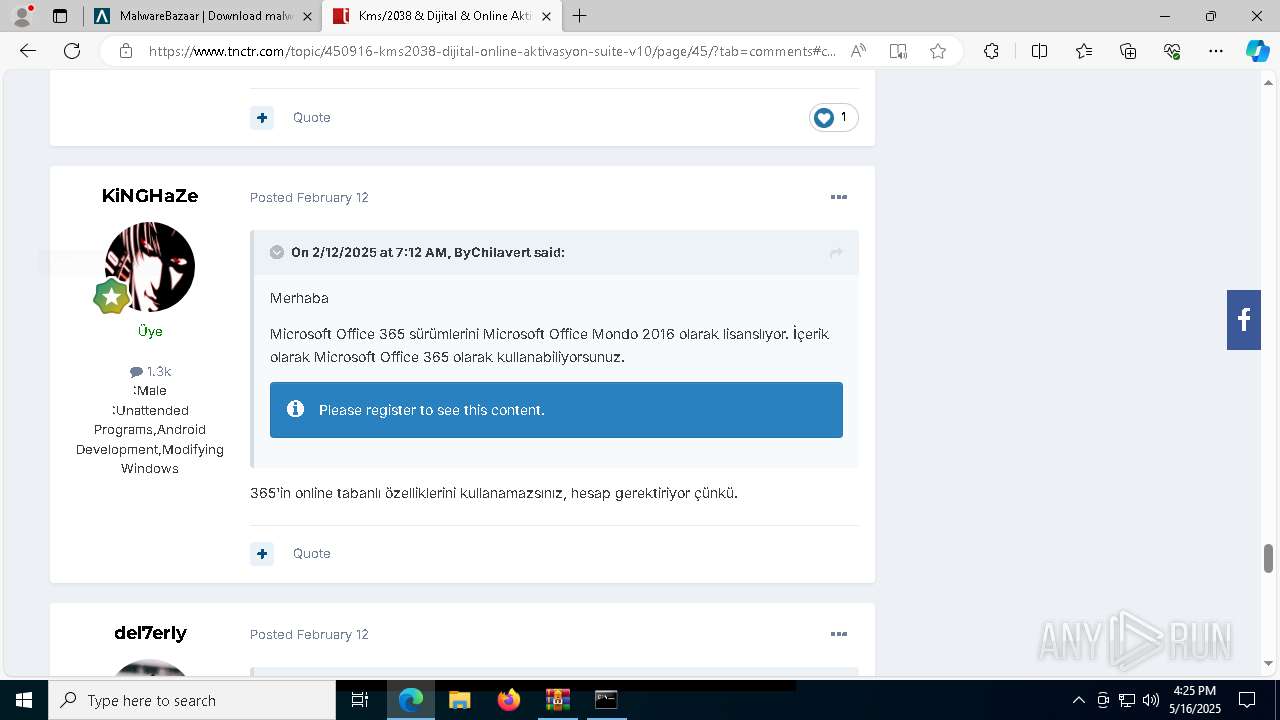Viewport: 1280px width, 720px height.
Task: Go back to previous page
Action: pyautogui.click(x=28, y=51)
